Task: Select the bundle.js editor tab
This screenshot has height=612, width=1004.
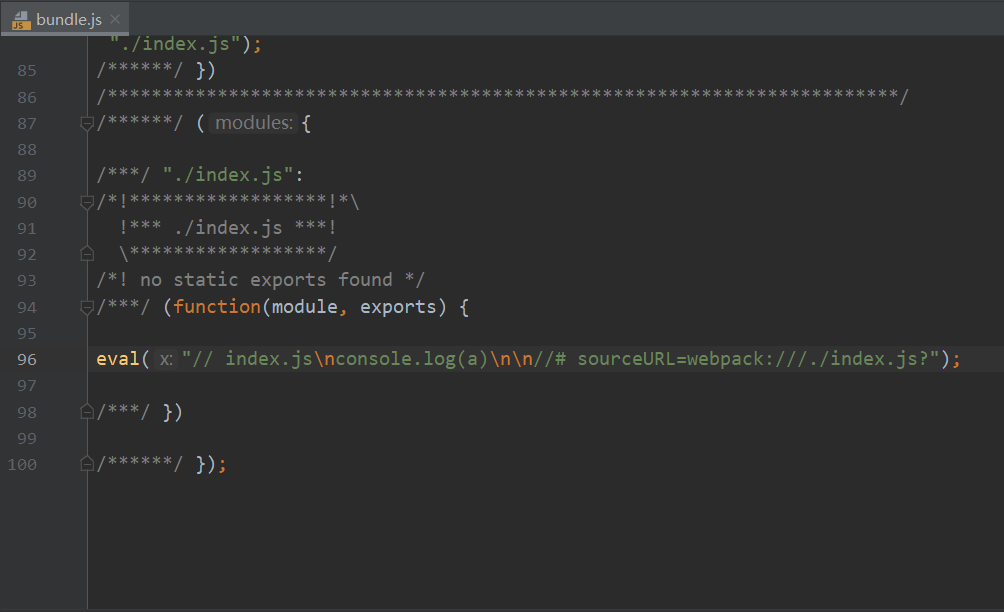Action: pos(65,19)
